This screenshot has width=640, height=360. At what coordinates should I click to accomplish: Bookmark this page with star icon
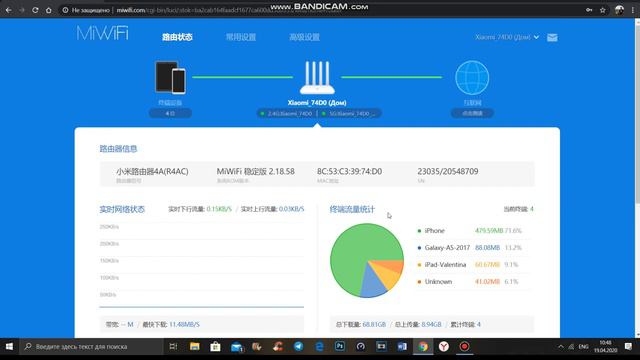tap(602, 10)
